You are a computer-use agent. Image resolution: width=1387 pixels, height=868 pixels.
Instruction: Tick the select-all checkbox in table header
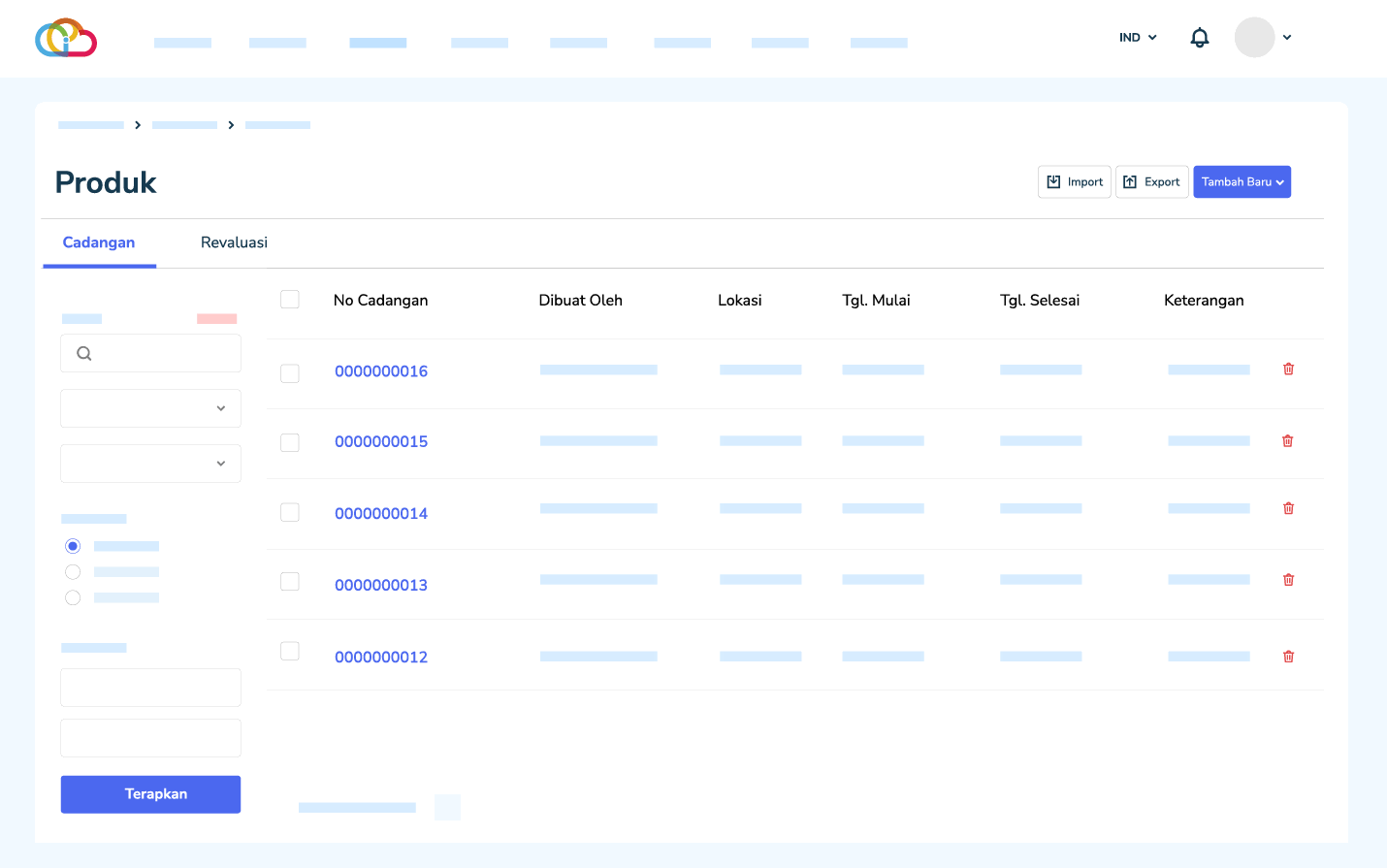click(290, 300)
